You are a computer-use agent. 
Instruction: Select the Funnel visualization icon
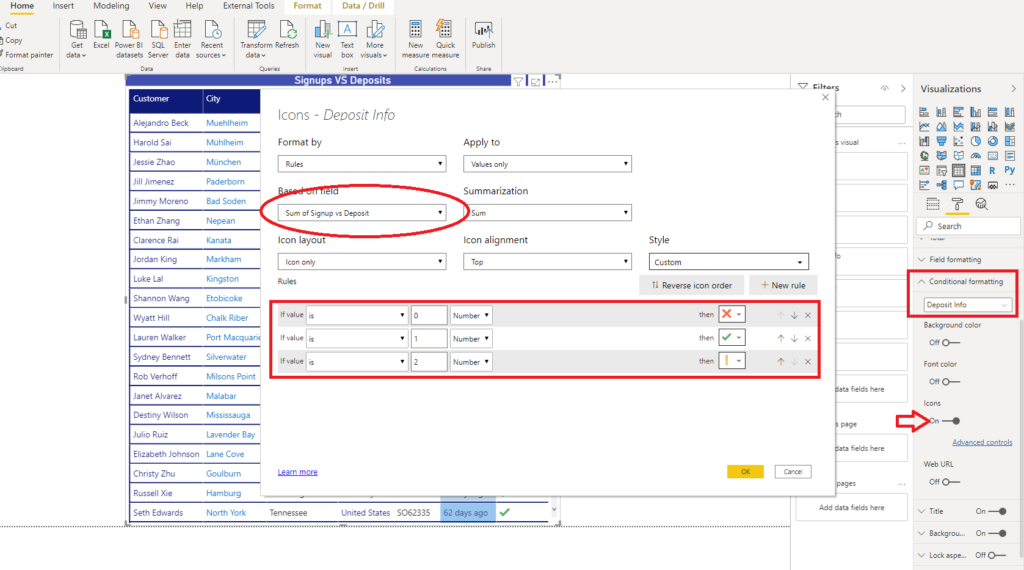point(941,141)
